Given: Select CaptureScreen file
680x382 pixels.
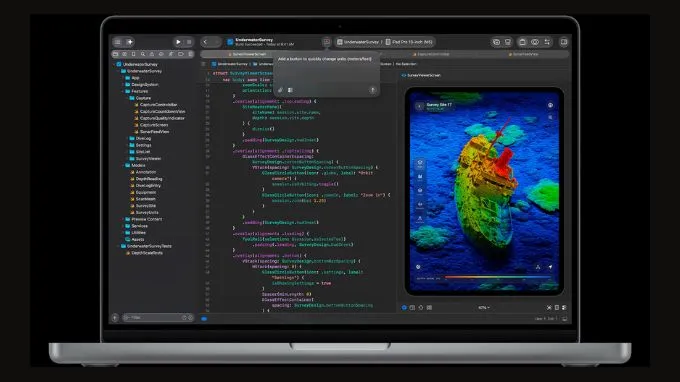Looking at the screenshot, I should coord(151,125).
